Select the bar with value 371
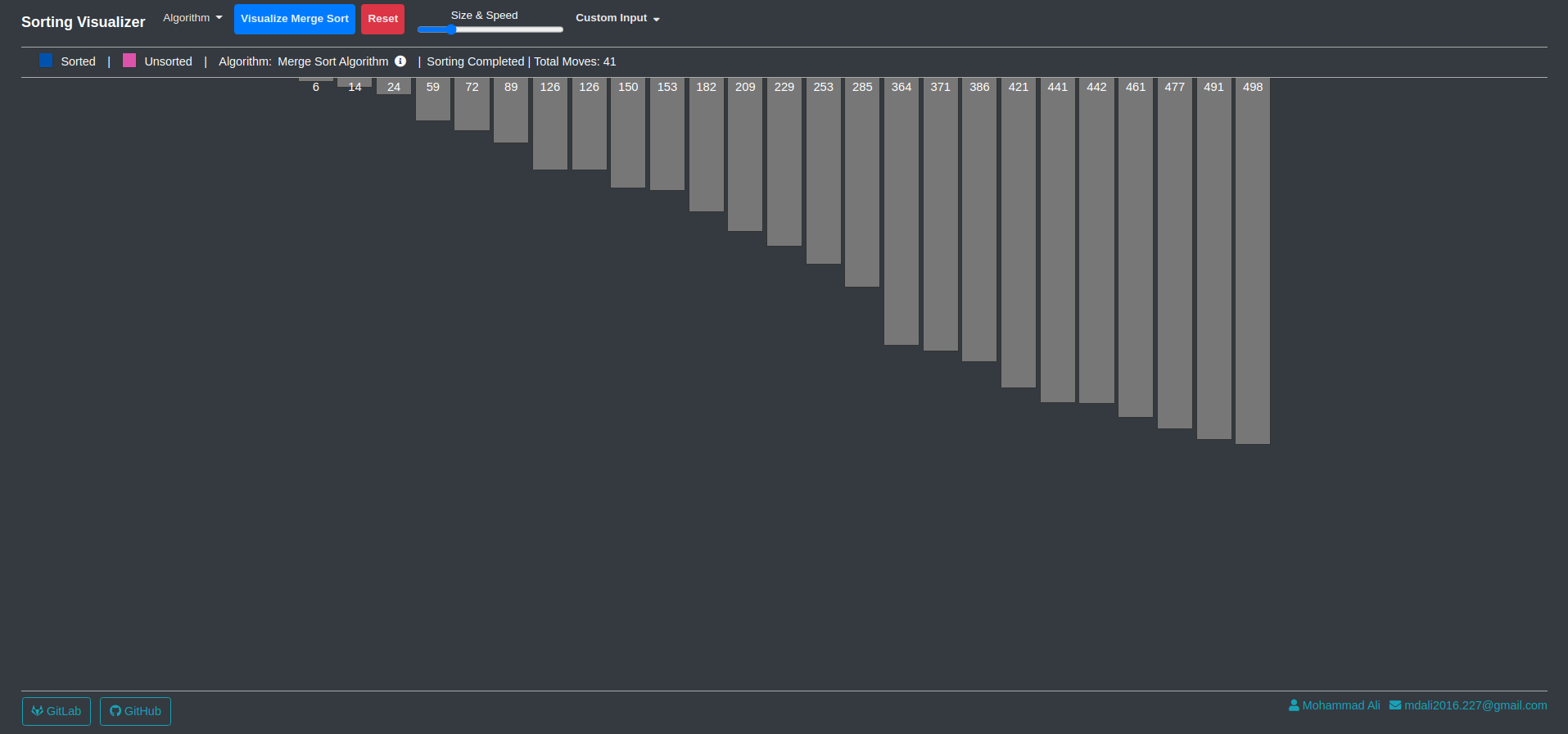This screenshot has height=734, width=1568. coord(941,215)
